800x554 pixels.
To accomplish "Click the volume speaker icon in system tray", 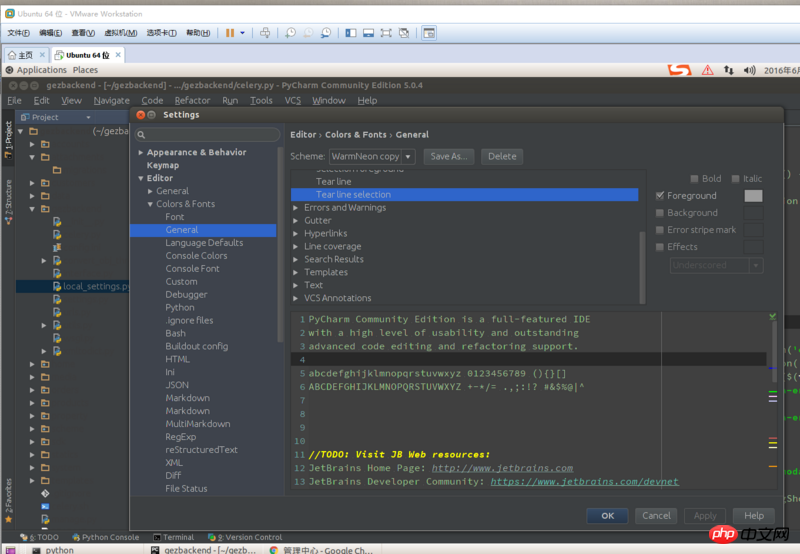I will click(750, 70).
